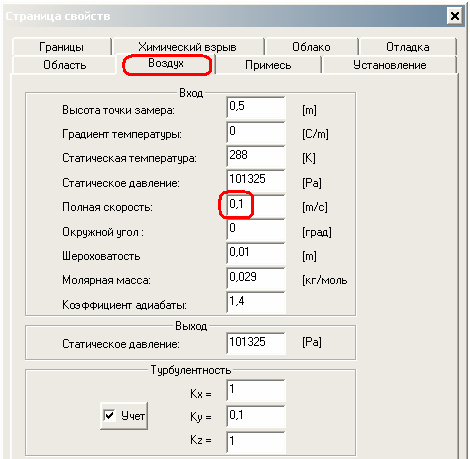
Task: Edit the Полная скорость input
Action: pos(256,205)
